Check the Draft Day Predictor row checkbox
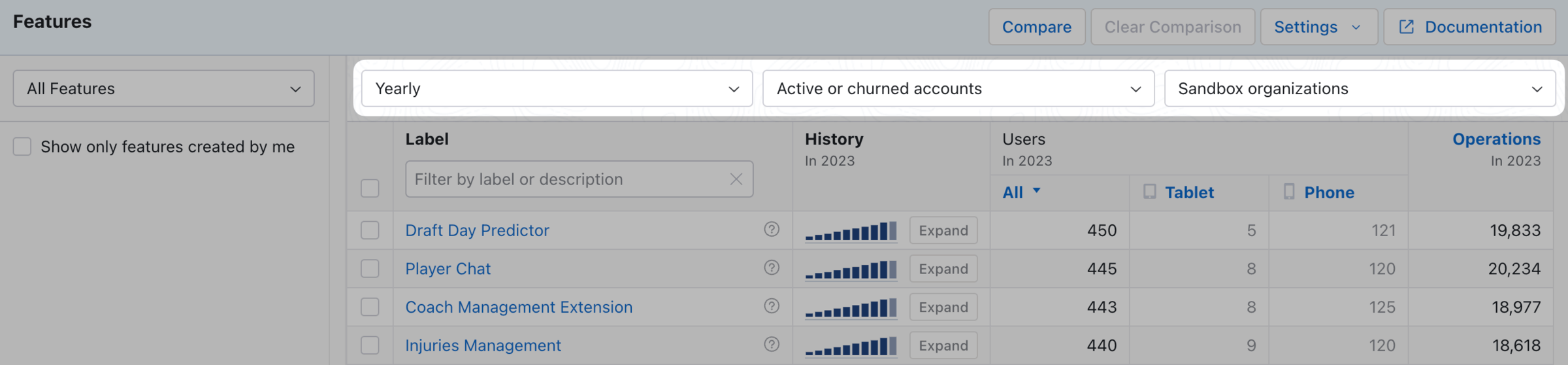 [x=370, y=230]
